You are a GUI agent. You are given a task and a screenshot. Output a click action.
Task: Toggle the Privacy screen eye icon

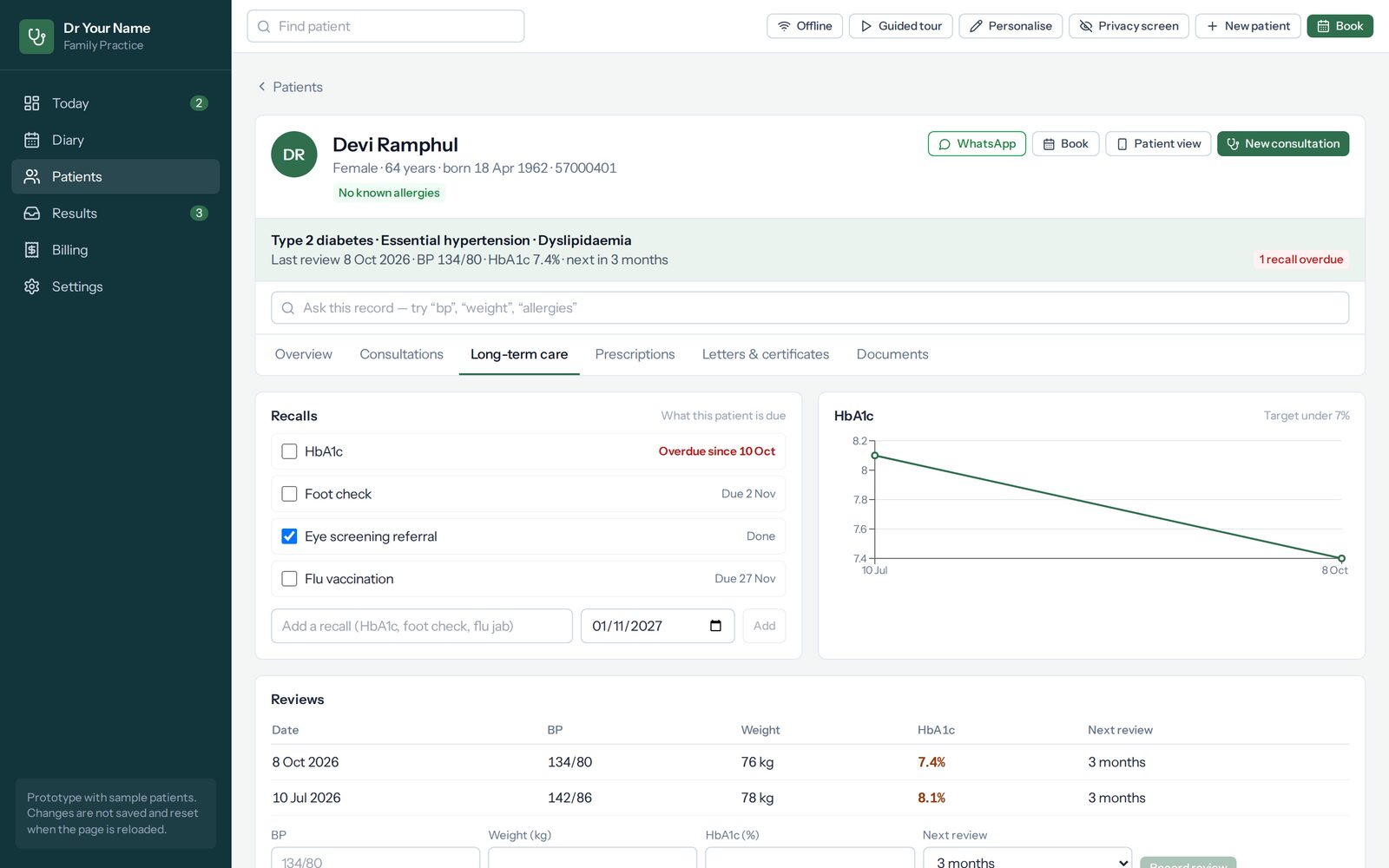pyautogui.click(x=1085, y=26)
